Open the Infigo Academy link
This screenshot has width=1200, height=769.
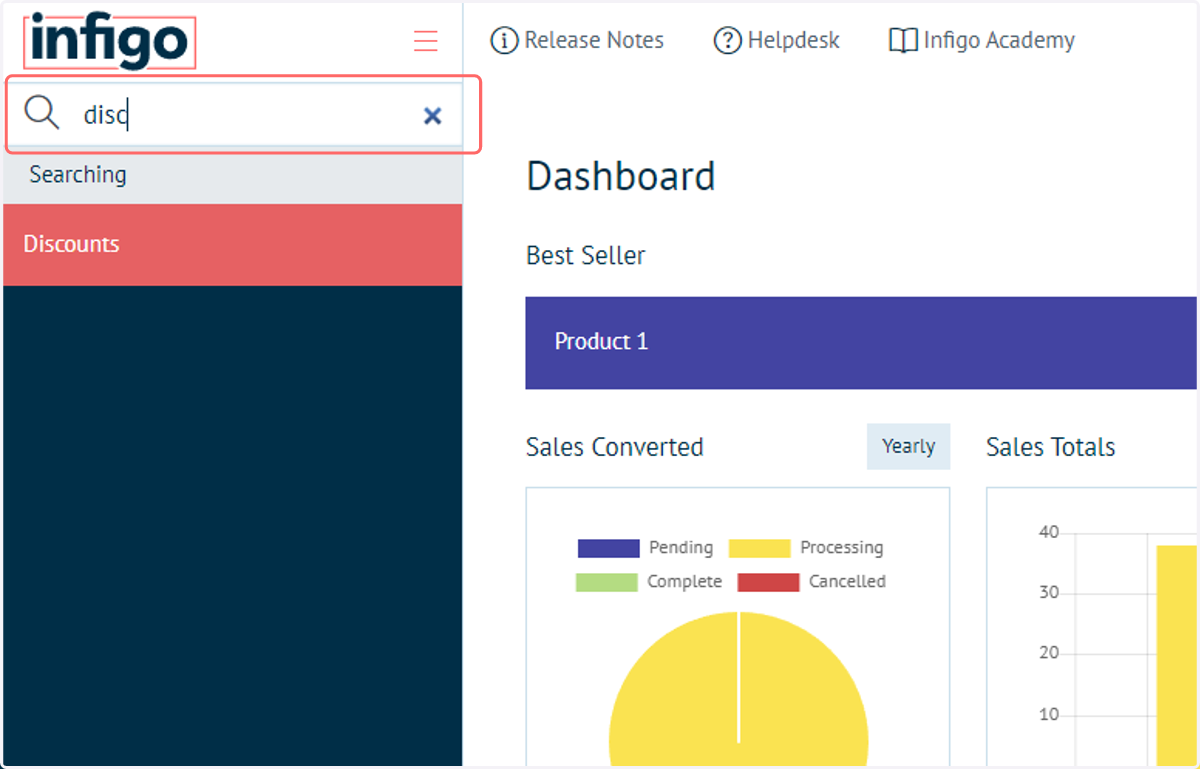[982, 41]
